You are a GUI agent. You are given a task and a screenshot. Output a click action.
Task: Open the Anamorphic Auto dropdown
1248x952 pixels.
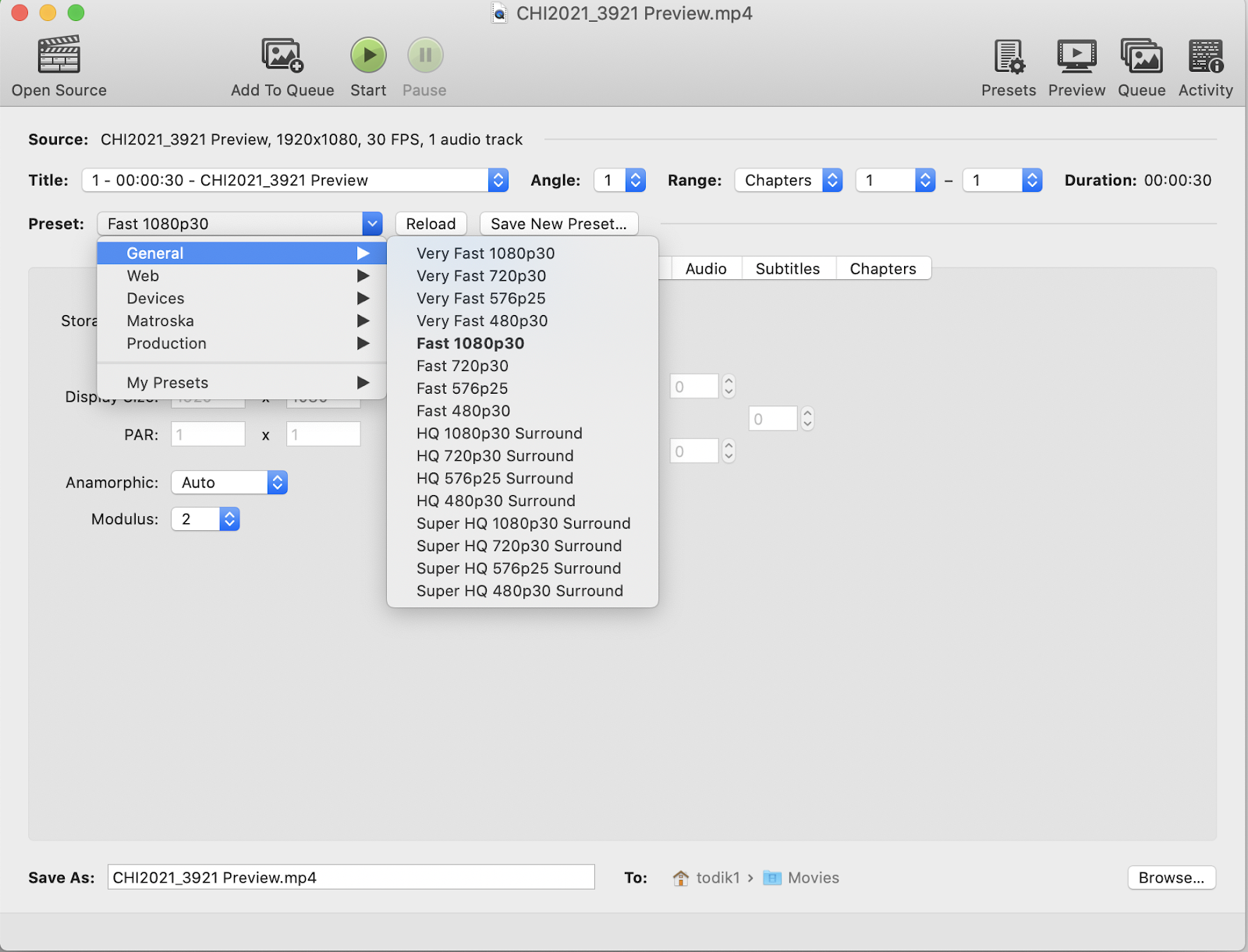point(229,483)
